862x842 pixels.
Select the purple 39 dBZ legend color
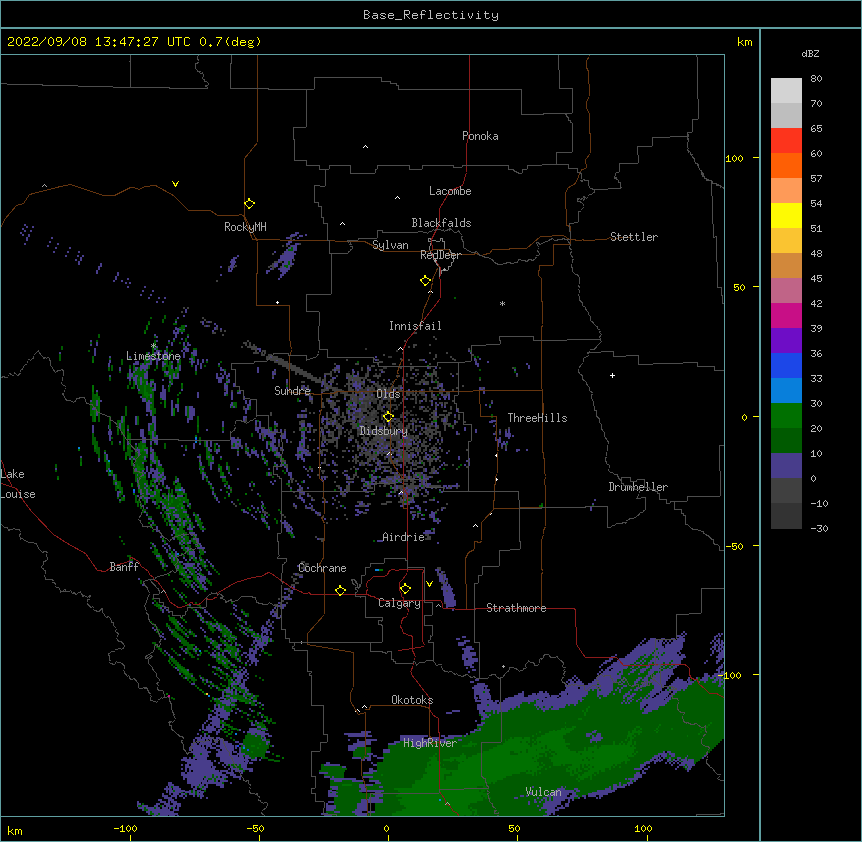pyautogui.click(x=786, y=340)
